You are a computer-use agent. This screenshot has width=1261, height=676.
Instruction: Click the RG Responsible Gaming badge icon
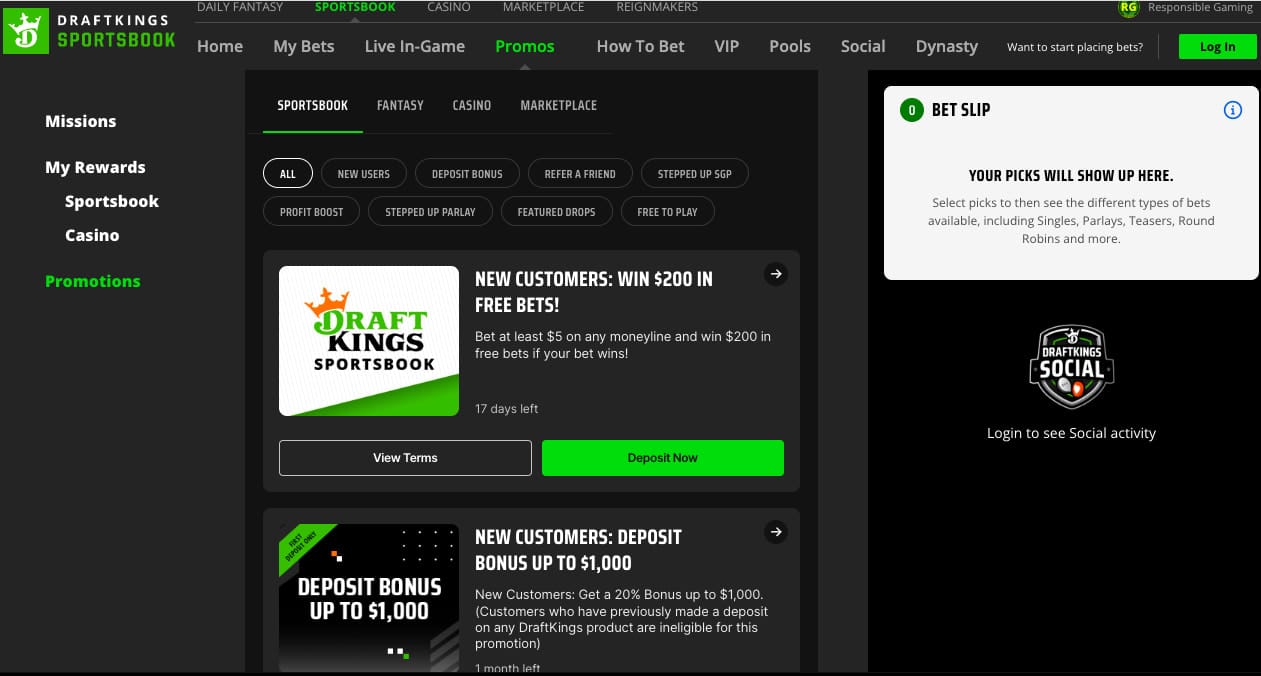click(x=1128, y=8)
